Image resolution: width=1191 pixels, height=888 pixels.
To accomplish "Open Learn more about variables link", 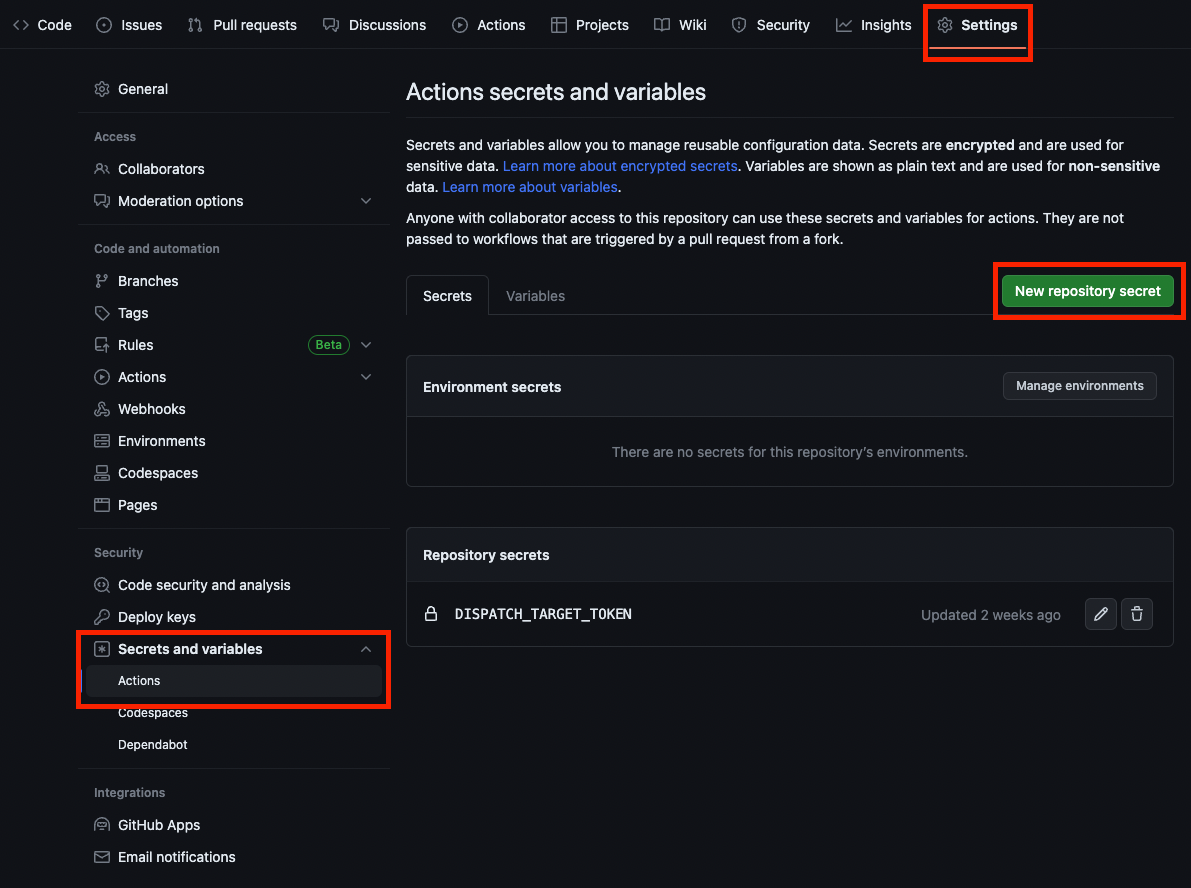I will [x=529, y=187].
